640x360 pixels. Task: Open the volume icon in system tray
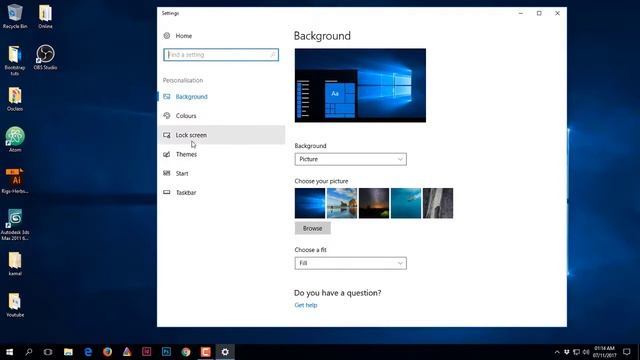(586, 352)
